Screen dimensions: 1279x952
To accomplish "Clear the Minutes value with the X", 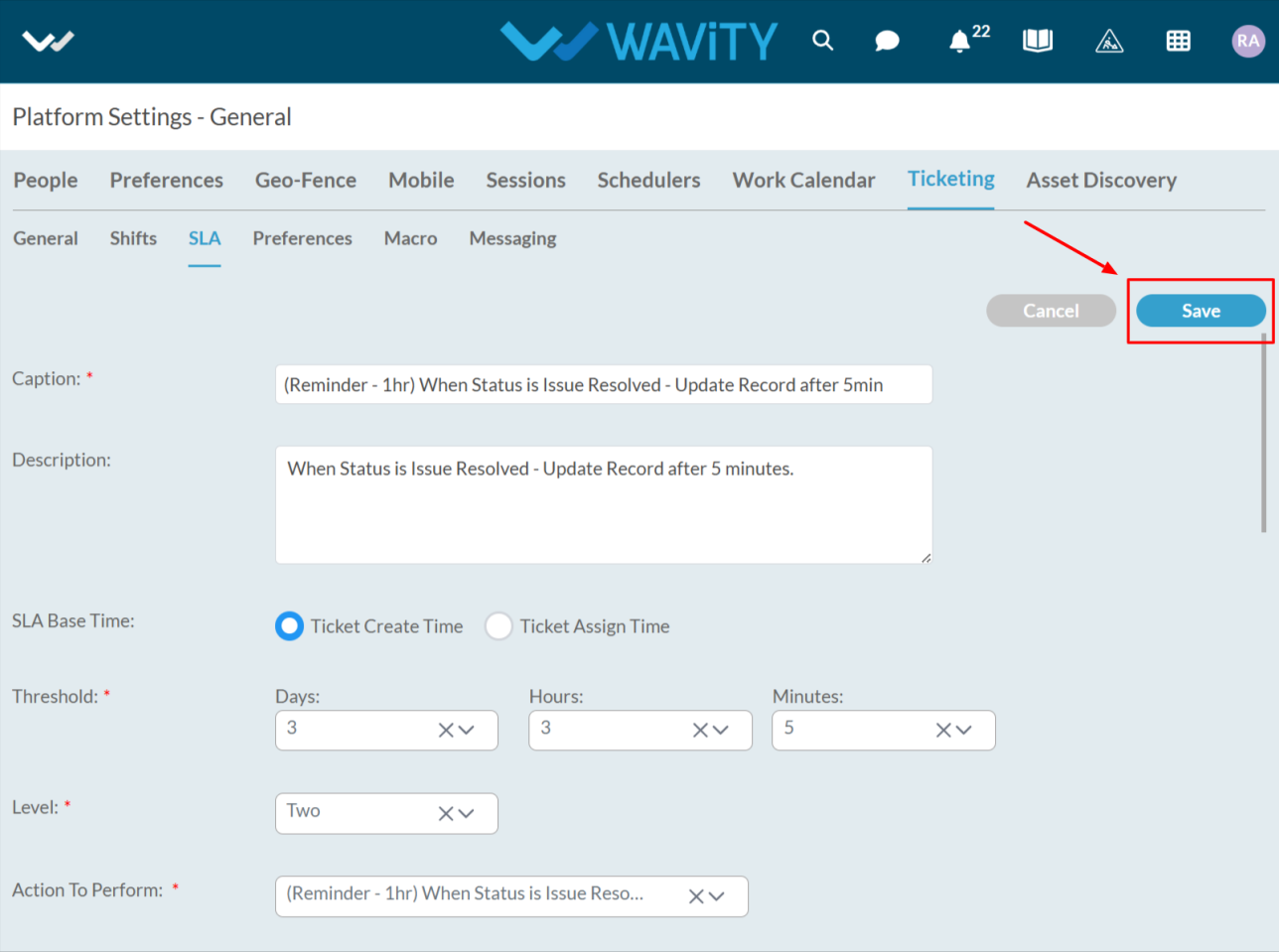I will click(943, 730).
